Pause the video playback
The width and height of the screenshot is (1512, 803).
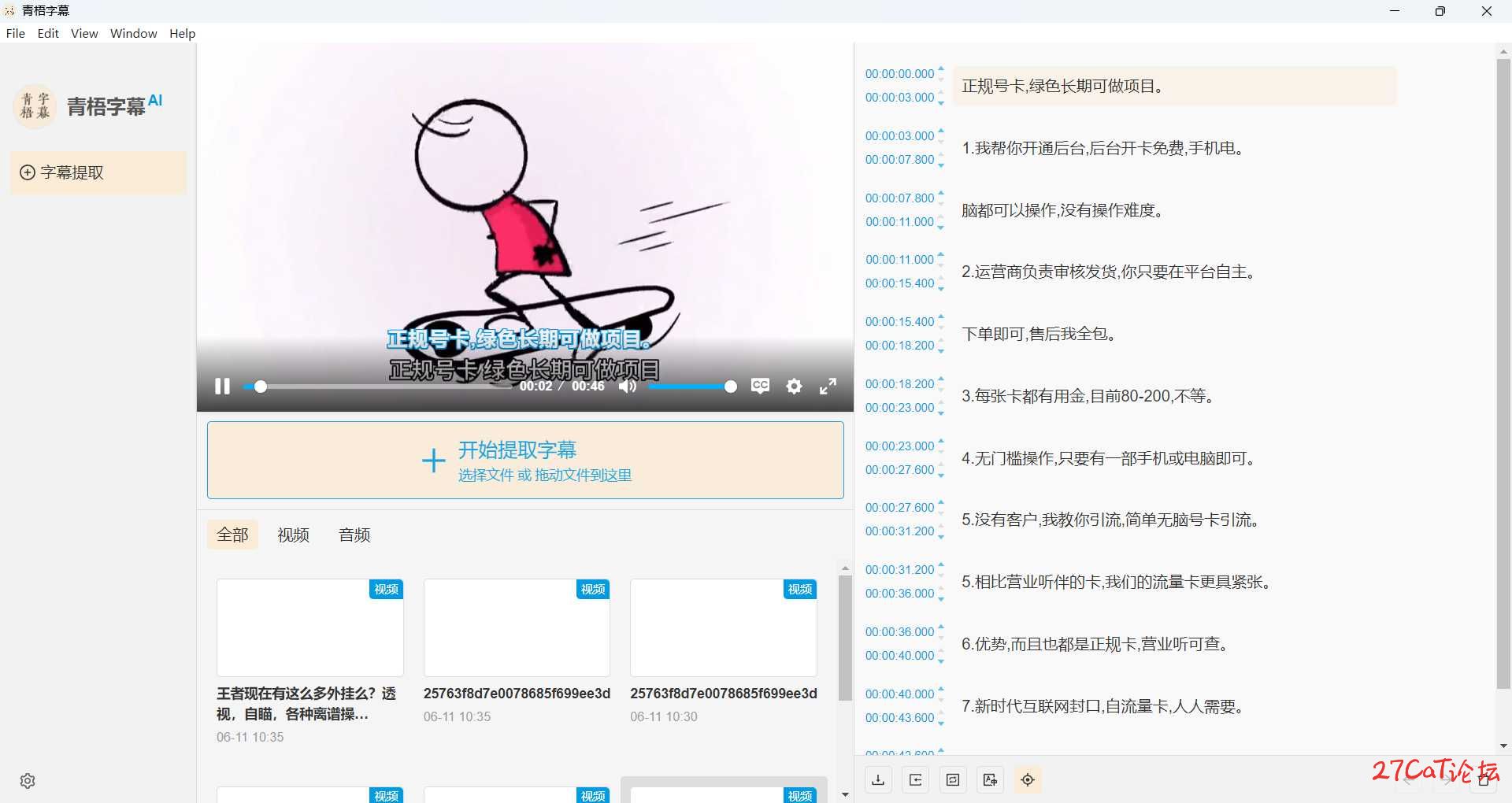[222, 386]
